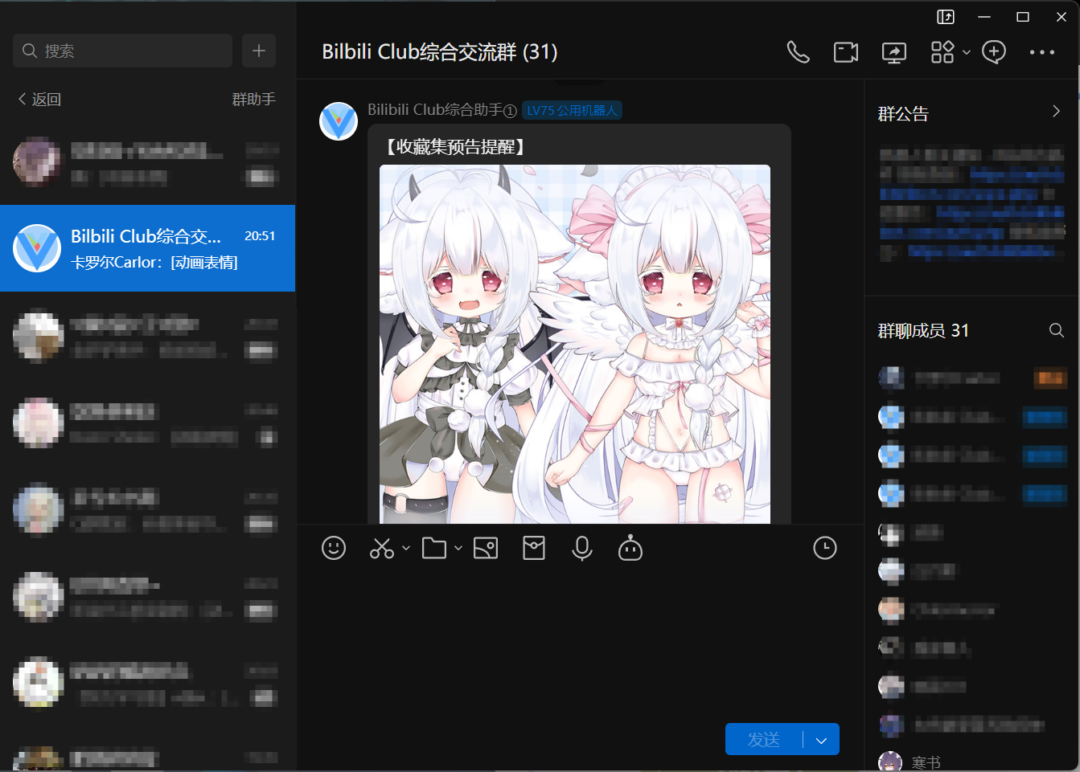Screen dimensions: 1080x772
Task: Open the emoji picker
Action: click(333, 548)
